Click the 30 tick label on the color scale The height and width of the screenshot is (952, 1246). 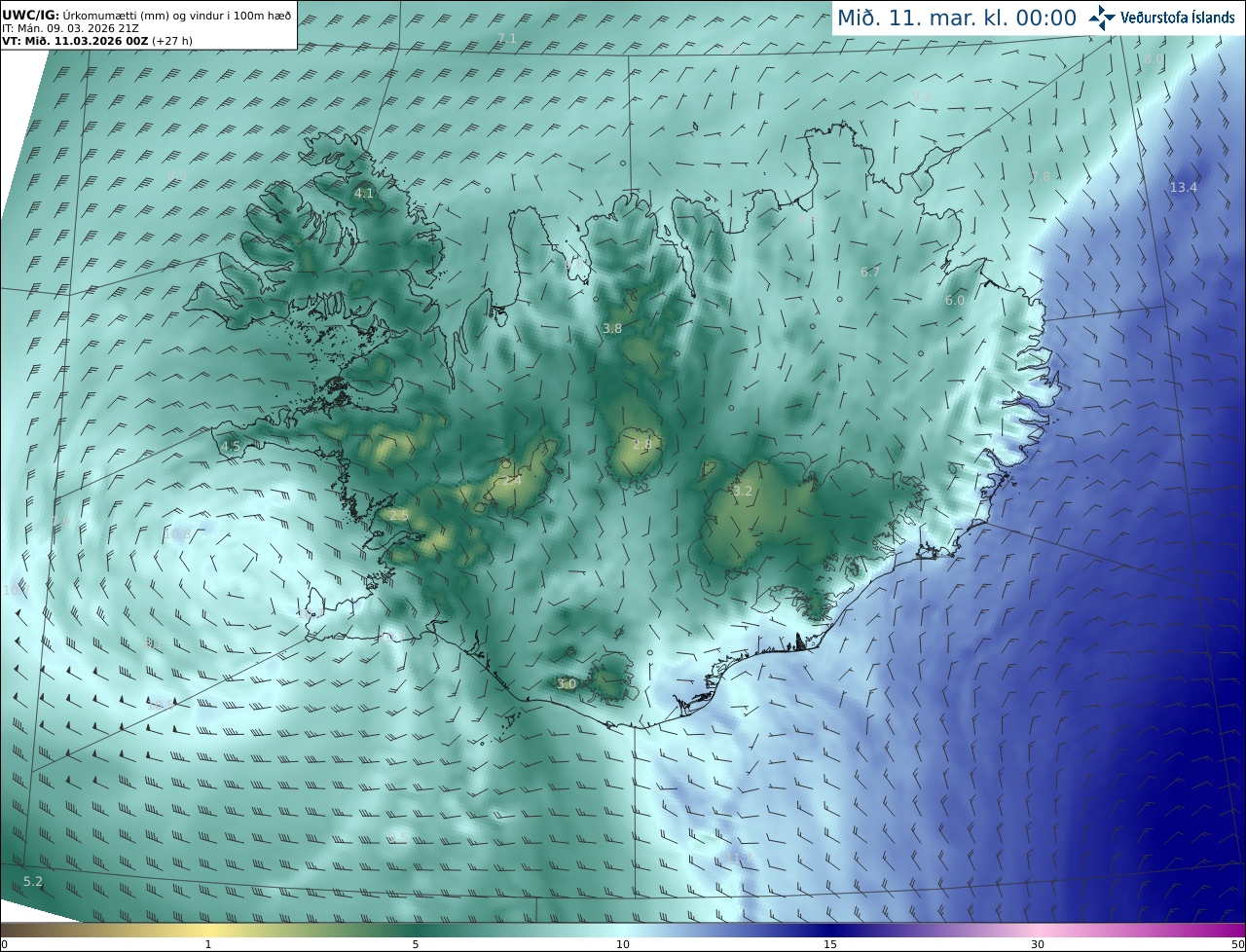(x=1038, y=944)
